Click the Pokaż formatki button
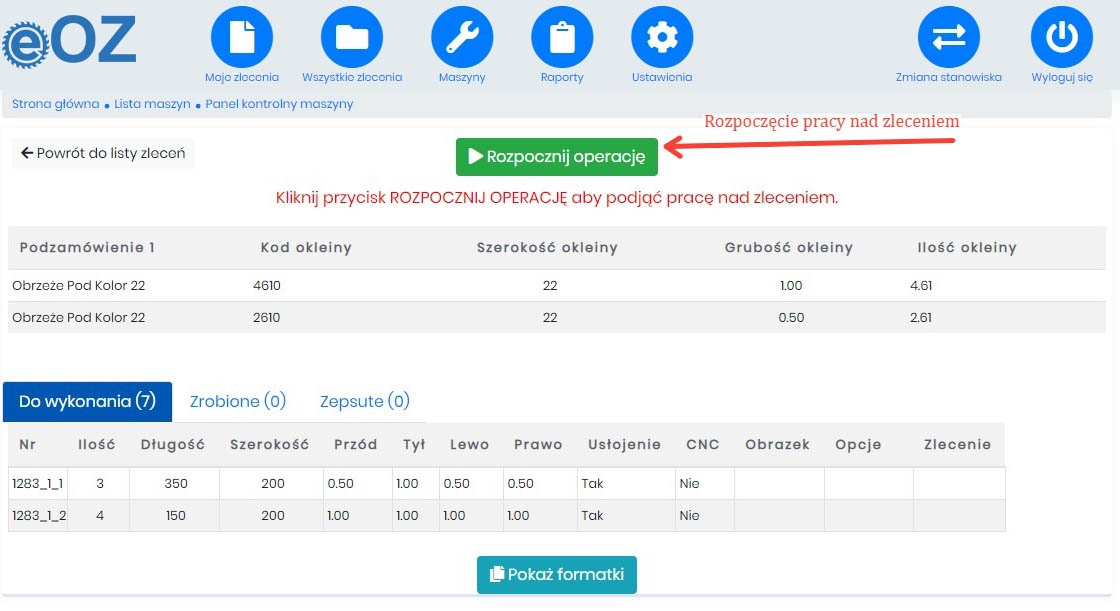 click(556, 575)
